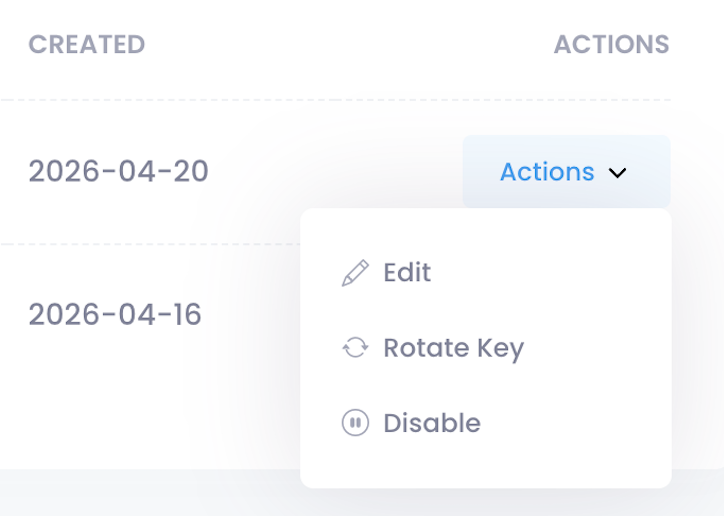Collapse the blue Actions dropdown button

pyautogui.click(x=566, y=172)
